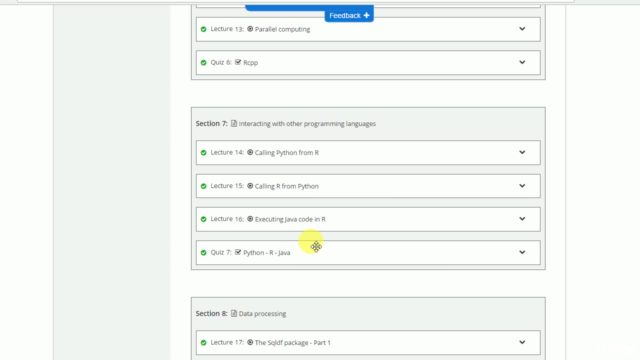The width and height of the screenshot is (640, 360).
Task: Click the video icon beside Calling R from Python
Action: pos(250,186)
